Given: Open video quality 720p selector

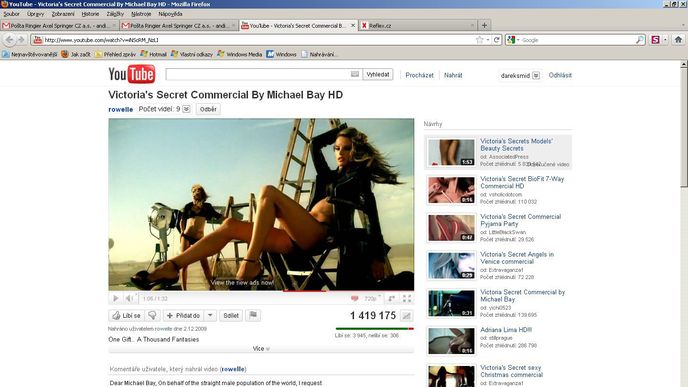Looking at the screenshot, I should (x=372, y=298).
